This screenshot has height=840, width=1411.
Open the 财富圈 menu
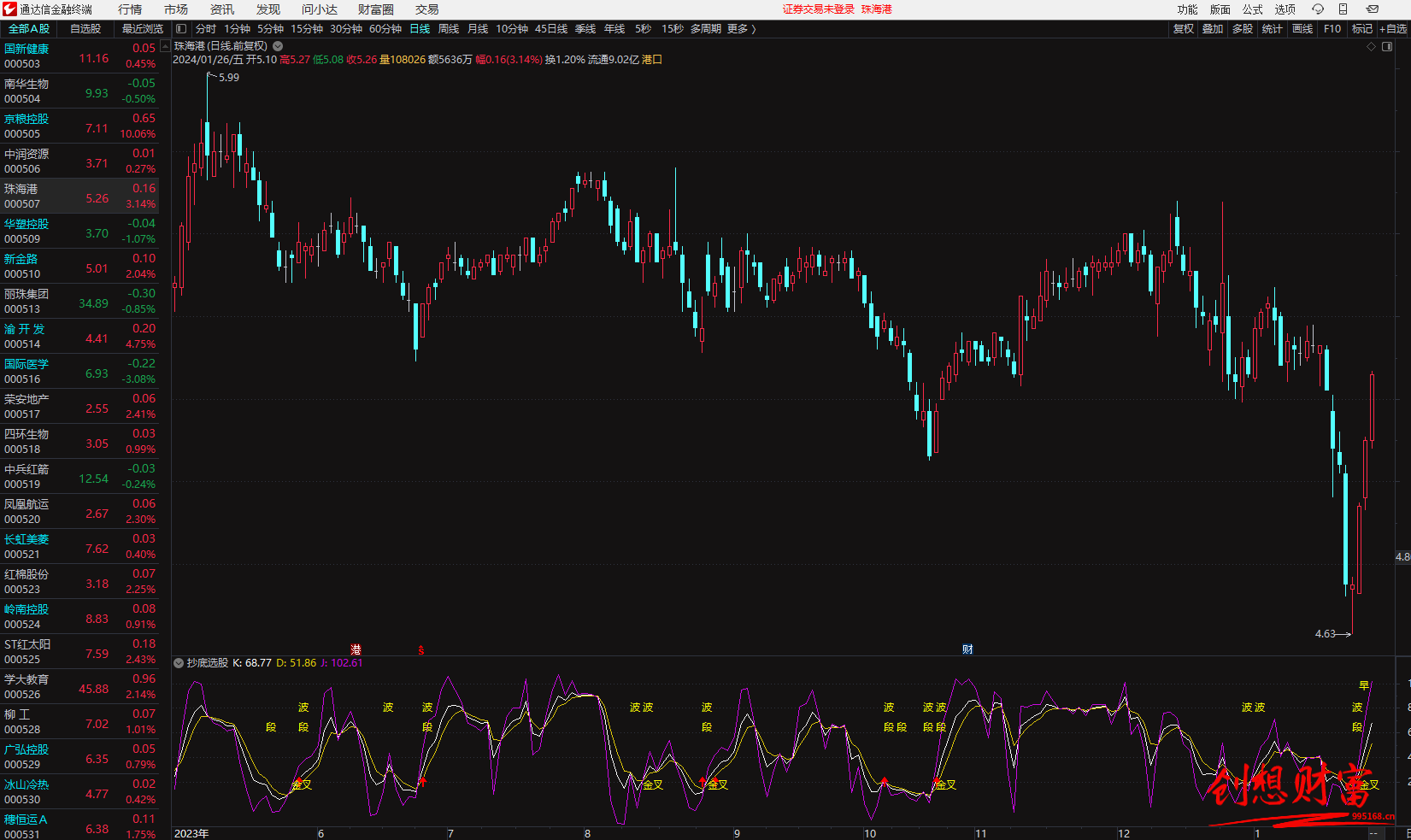click(376, 9)
